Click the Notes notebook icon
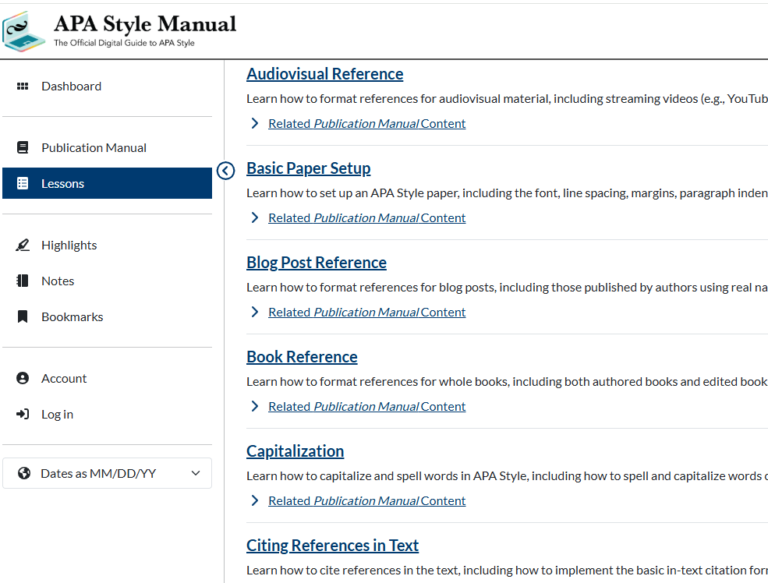 tap(23, 281)
